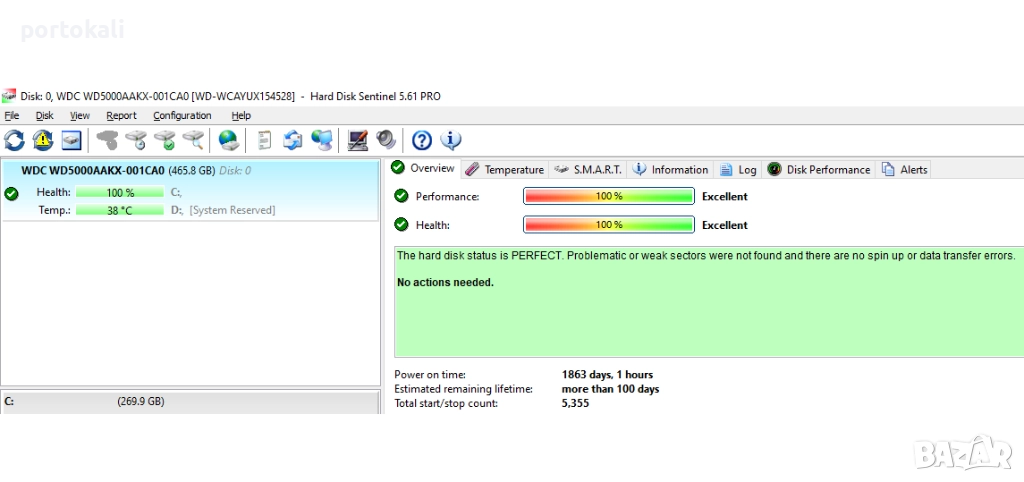Click the blue question mark help icon
The height and width of the screenshot is (482, 1024).
point(422,140)
